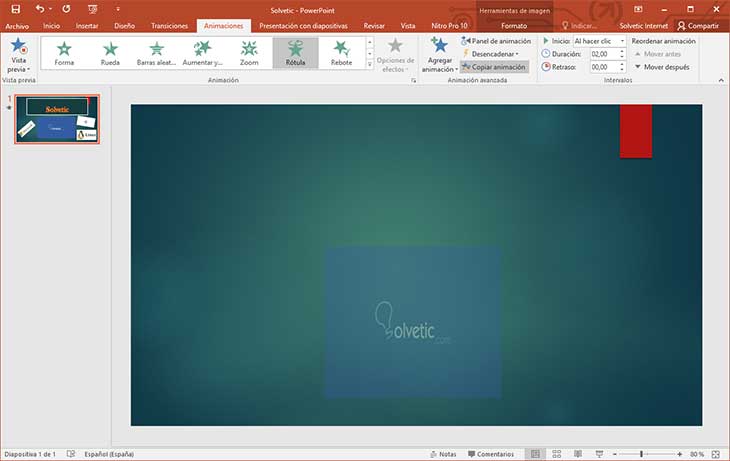Select slide 1 thumbnail in panel
The image size is (730, 461).
coord(57,119)
